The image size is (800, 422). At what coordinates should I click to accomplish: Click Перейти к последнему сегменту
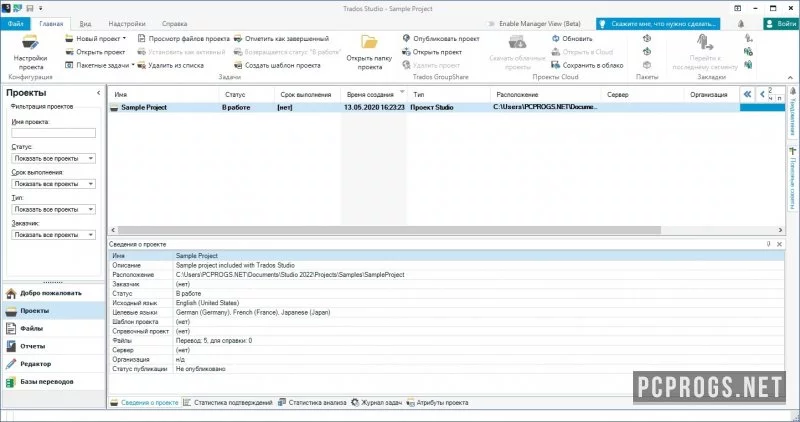click(705, 52)
